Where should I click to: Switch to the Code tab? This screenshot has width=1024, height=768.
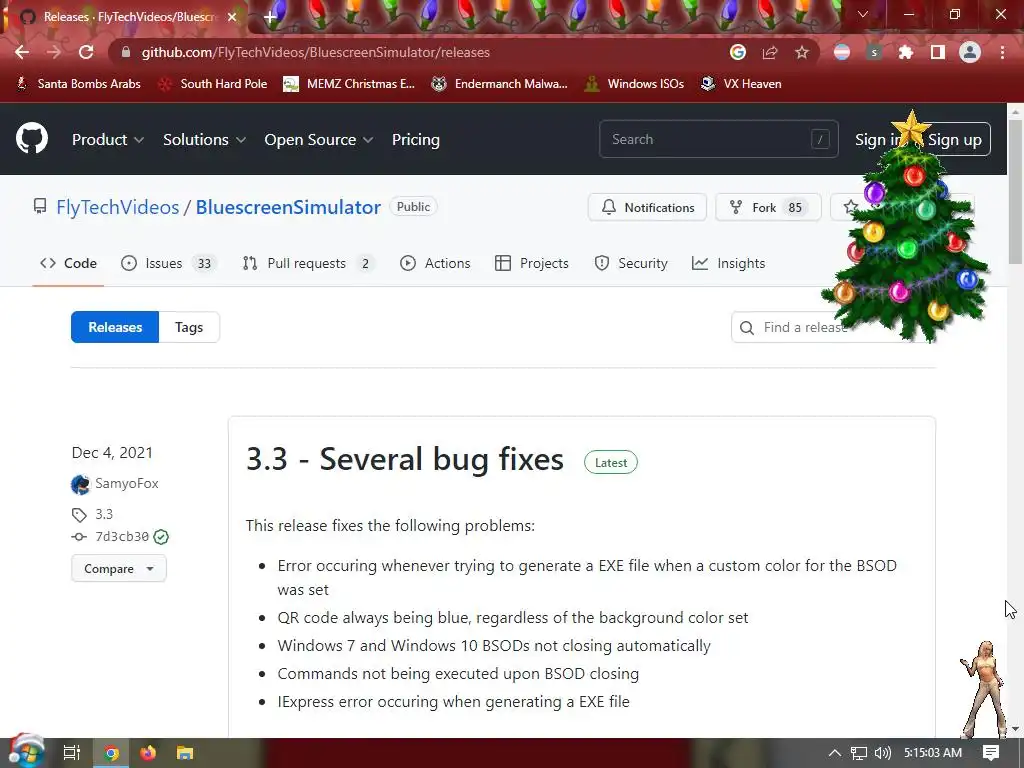(x=68, y=263)
